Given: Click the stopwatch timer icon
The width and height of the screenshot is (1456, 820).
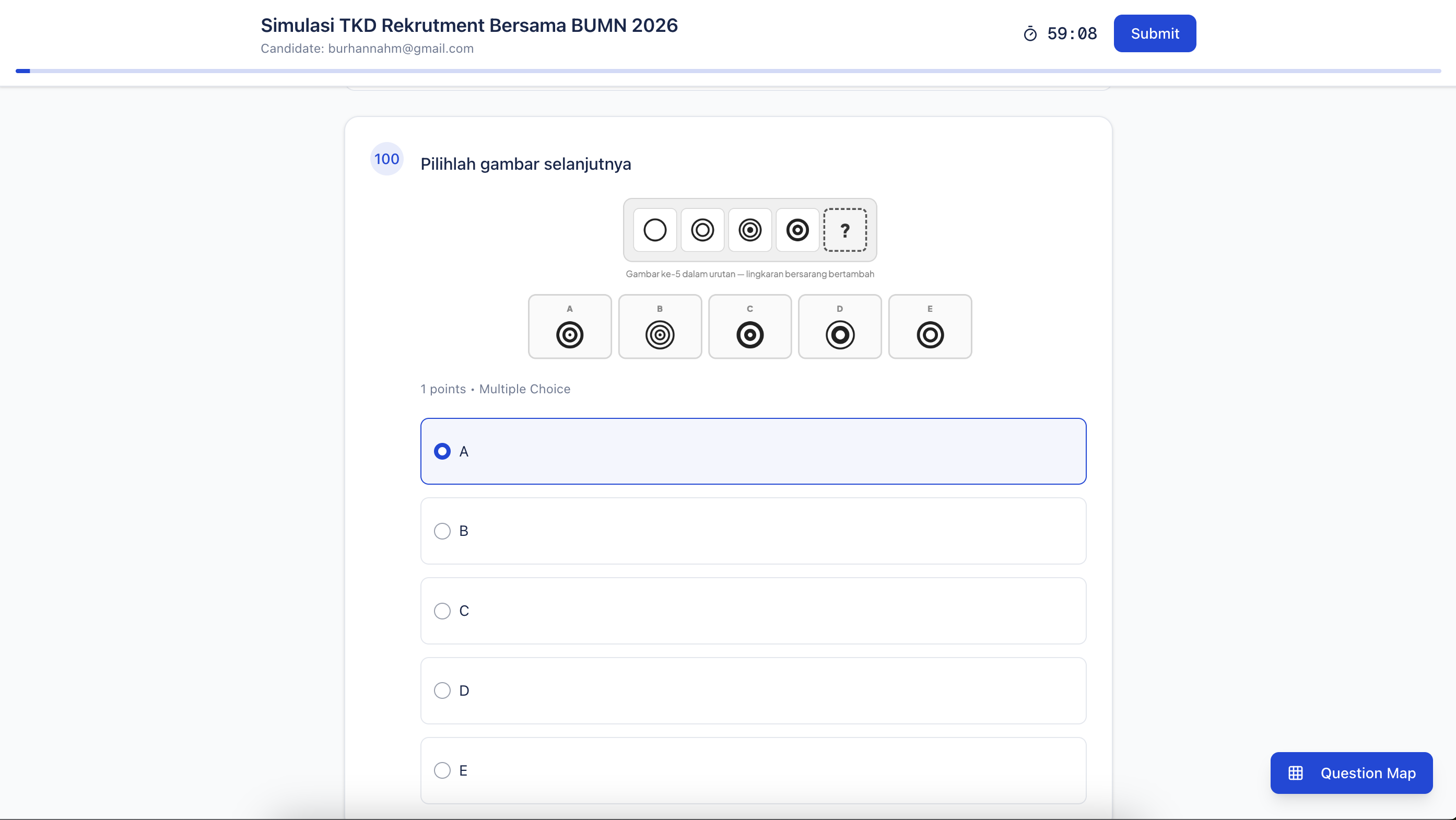Looking at the screenshot, I should click(1030, 34).
